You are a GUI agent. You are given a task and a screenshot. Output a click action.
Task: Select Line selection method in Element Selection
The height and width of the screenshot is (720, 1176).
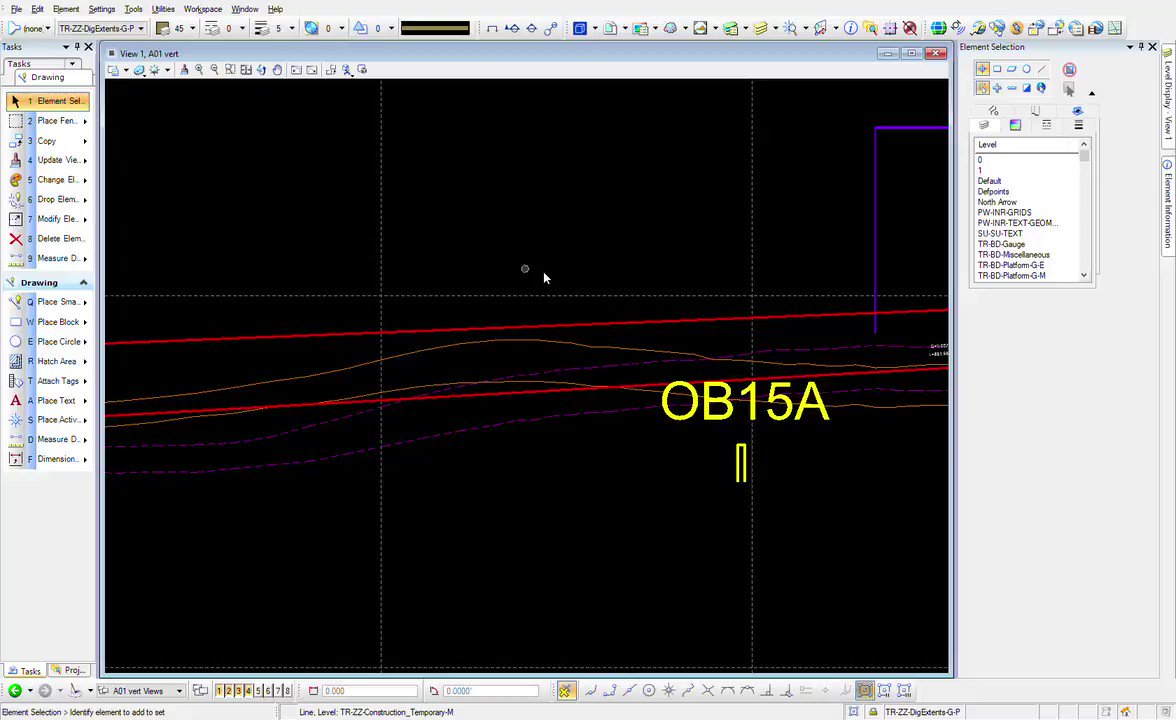[x=1041, y=69]
